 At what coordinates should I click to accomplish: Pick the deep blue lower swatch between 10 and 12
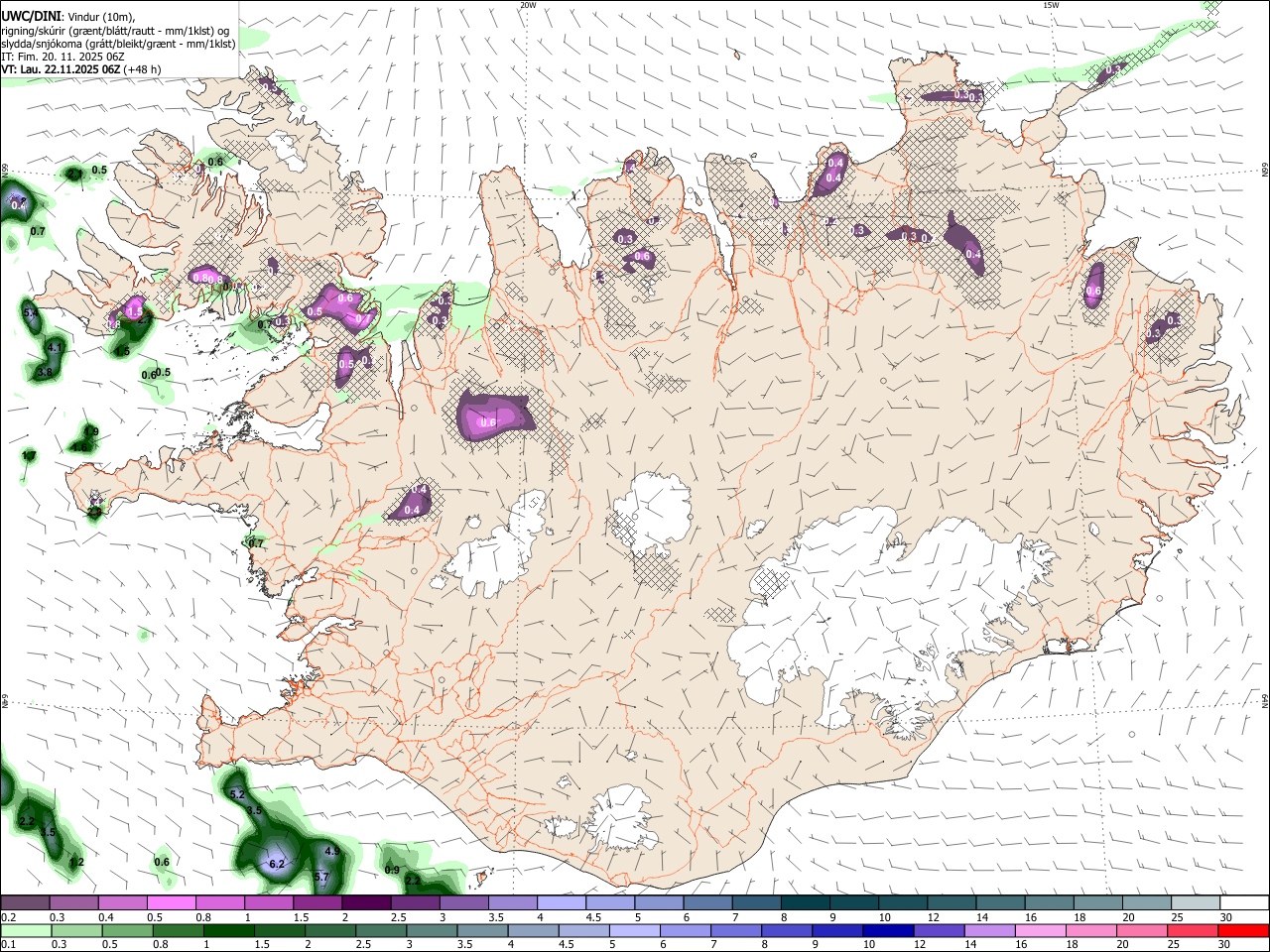pos(886,930)
